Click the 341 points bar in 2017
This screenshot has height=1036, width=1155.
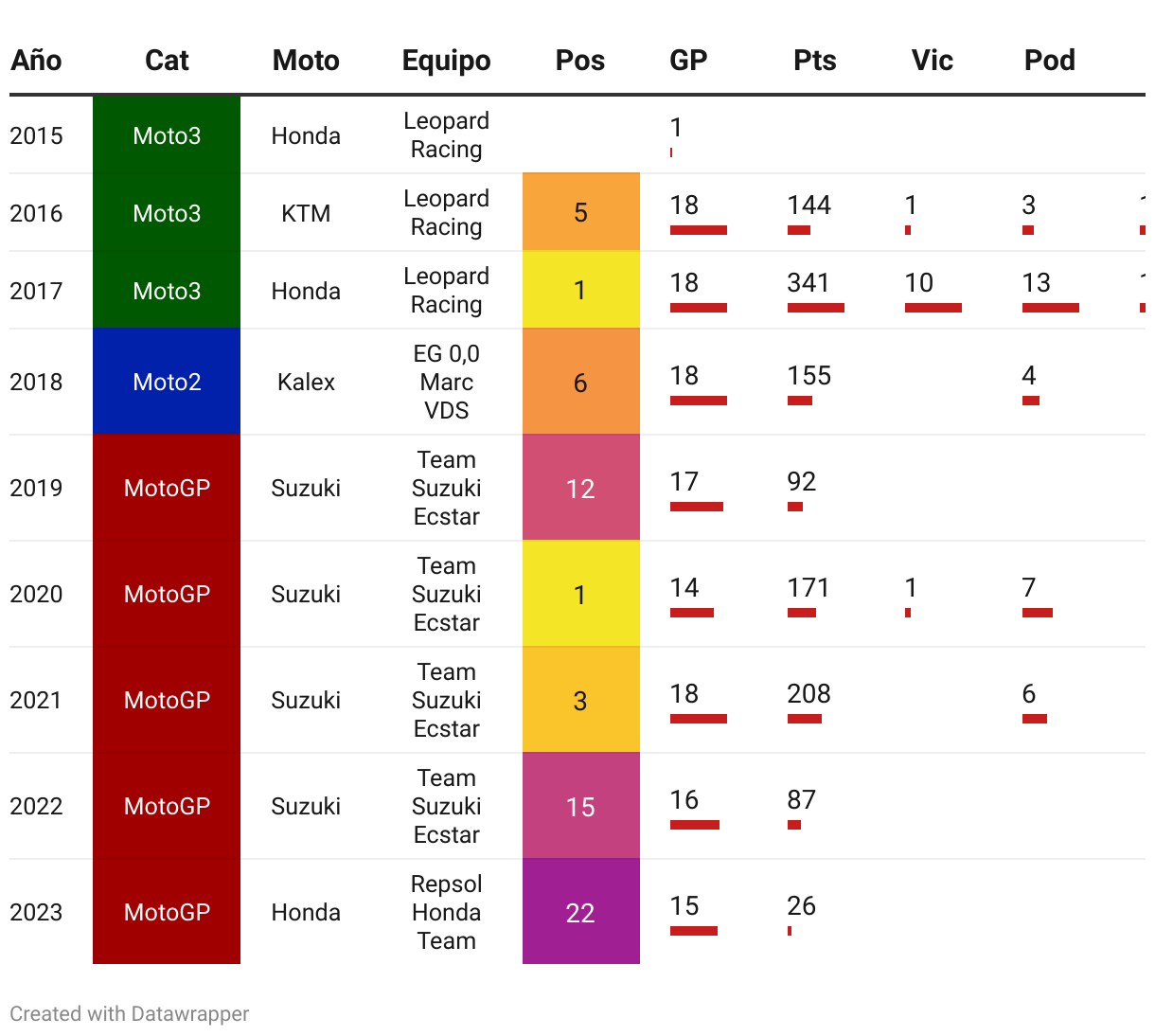(816, 308)
